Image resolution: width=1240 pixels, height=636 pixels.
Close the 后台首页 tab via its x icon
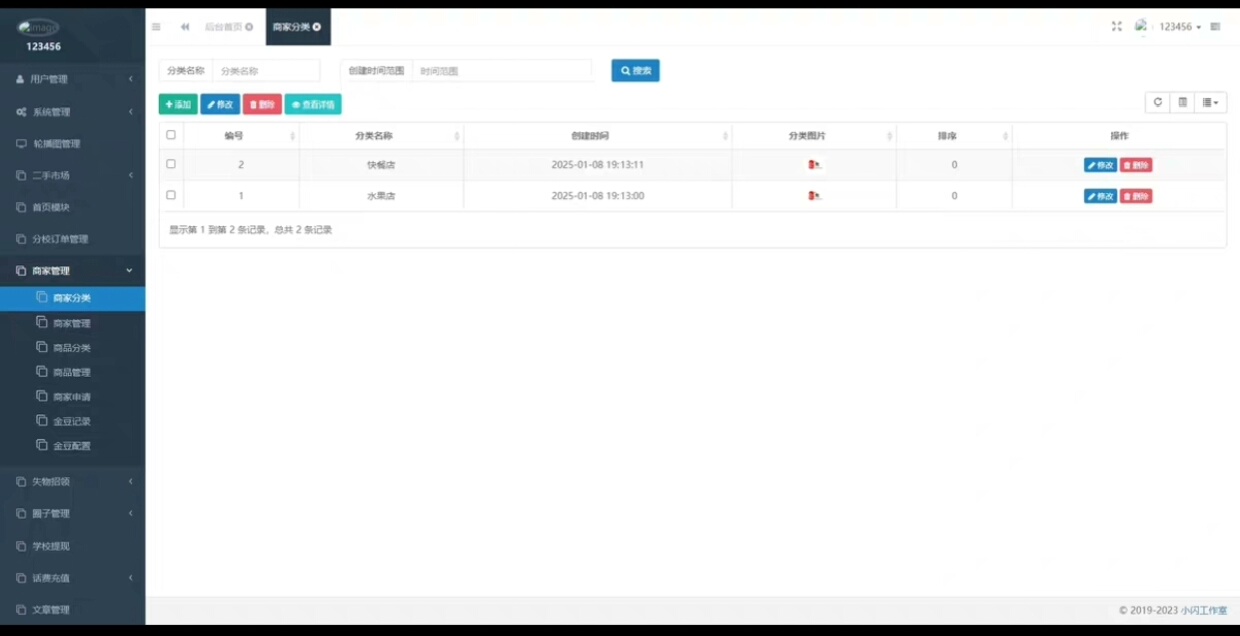[x=249, y=27]
